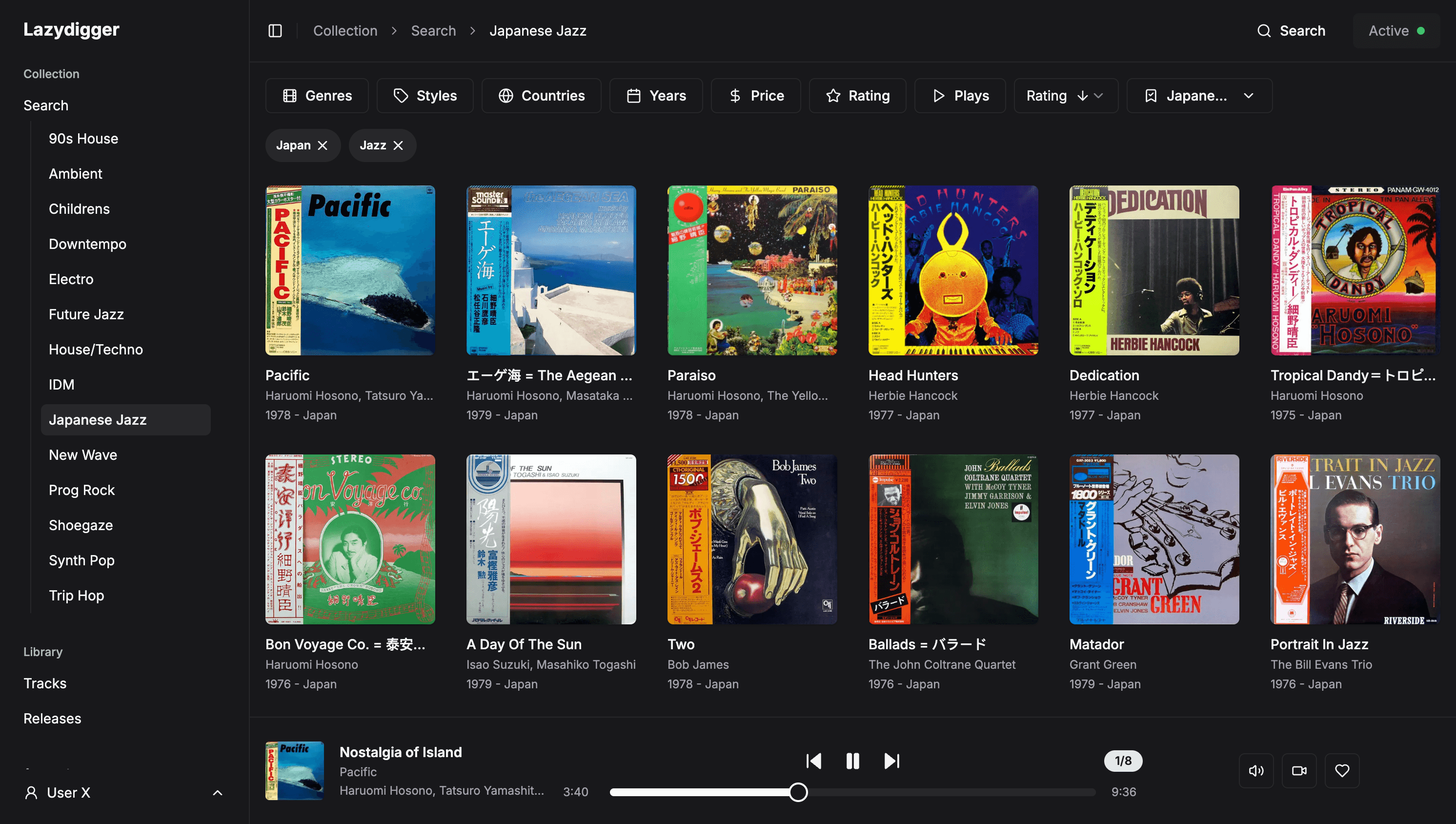Favorite the current track via heart icon

click(x=1342, y=770)
